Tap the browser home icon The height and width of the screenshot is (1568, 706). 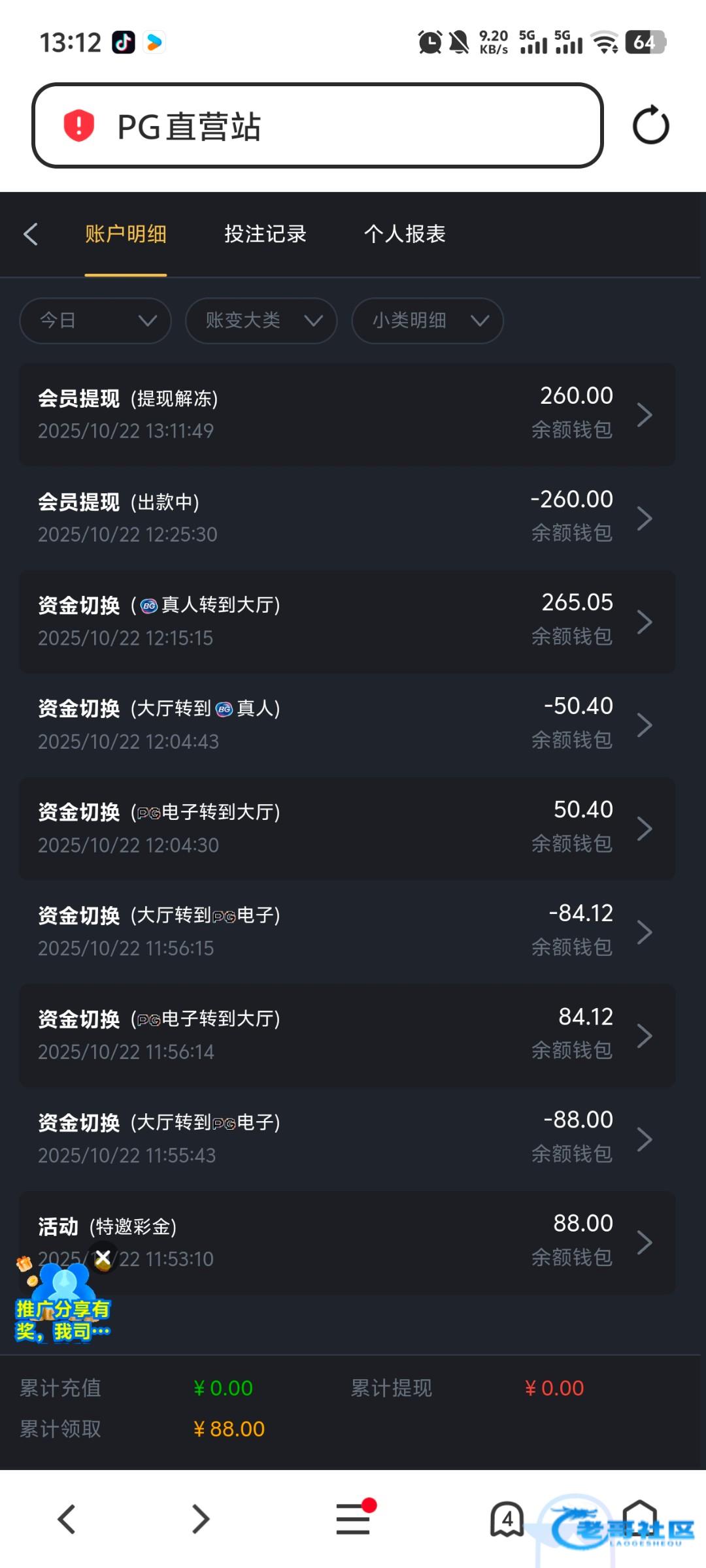tap(639, 1518)
